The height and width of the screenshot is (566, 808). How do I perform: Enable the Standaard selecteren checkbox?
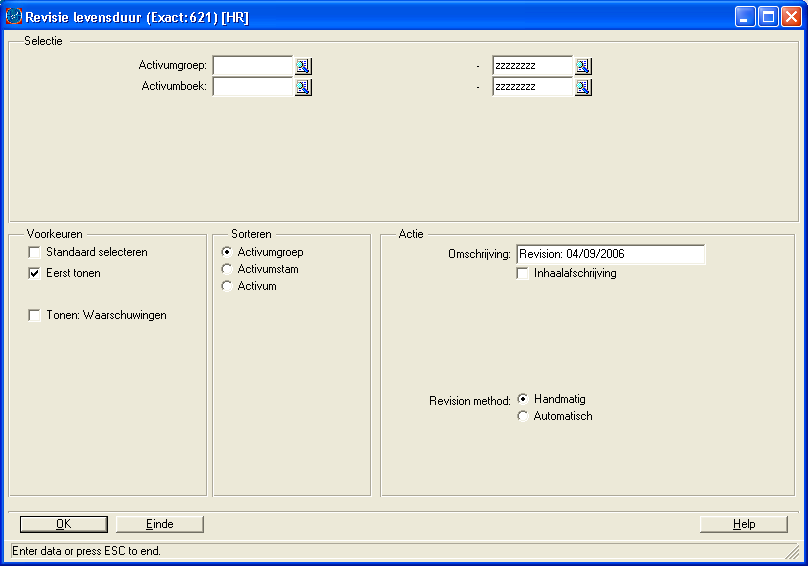[x=35, y=252]
